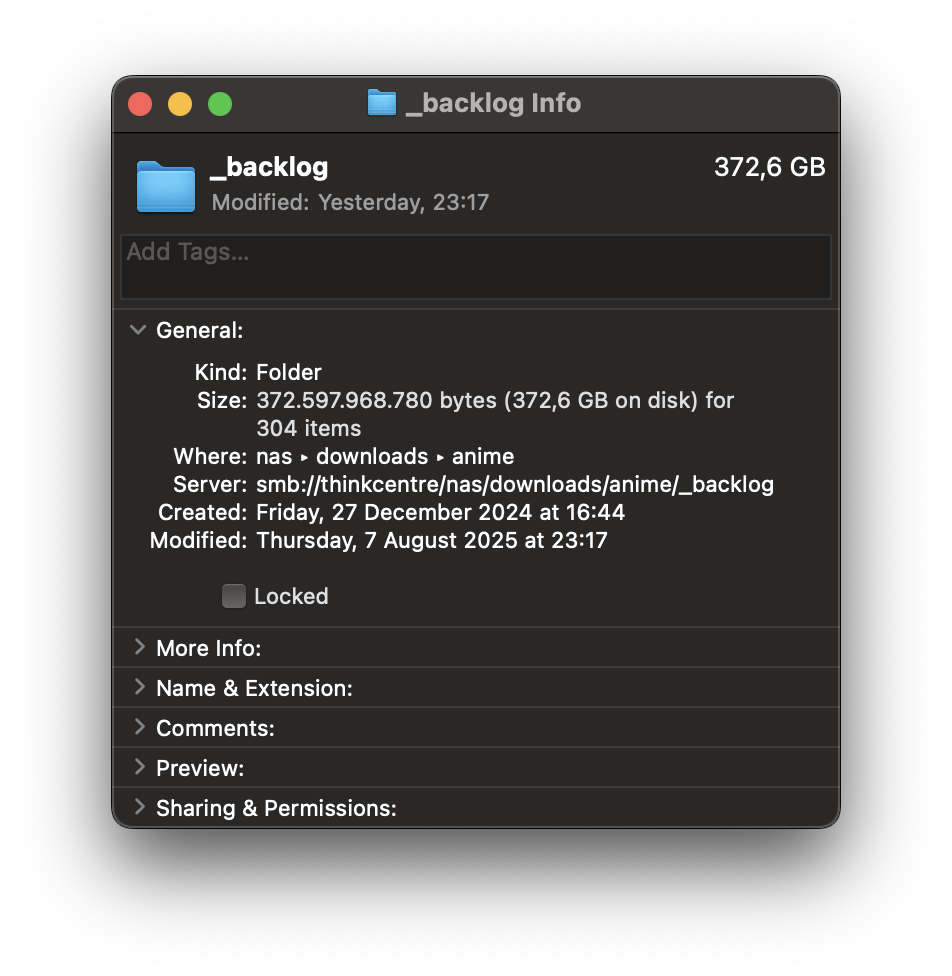952x976 pixels.
Task: Expand the Preview section
Action: point(139,767)
